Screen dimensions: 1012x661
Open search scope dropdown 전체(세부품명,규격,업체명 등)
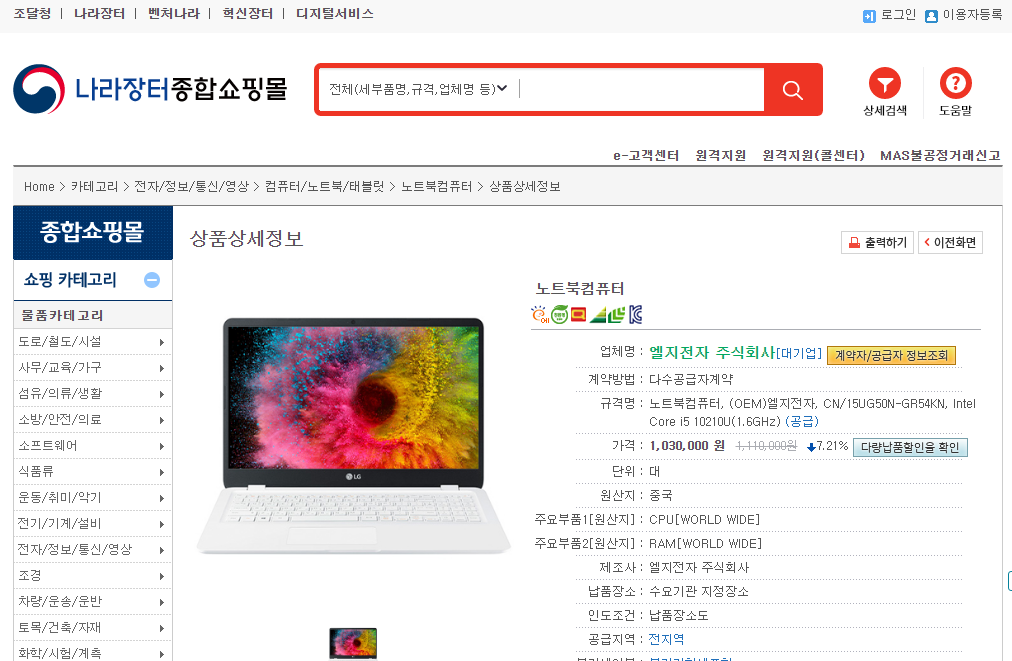tap(418, 89)
